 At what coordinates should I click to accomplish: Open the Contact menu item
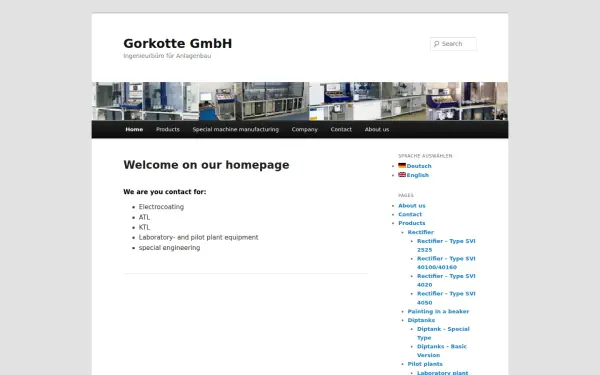coord(341,129)
